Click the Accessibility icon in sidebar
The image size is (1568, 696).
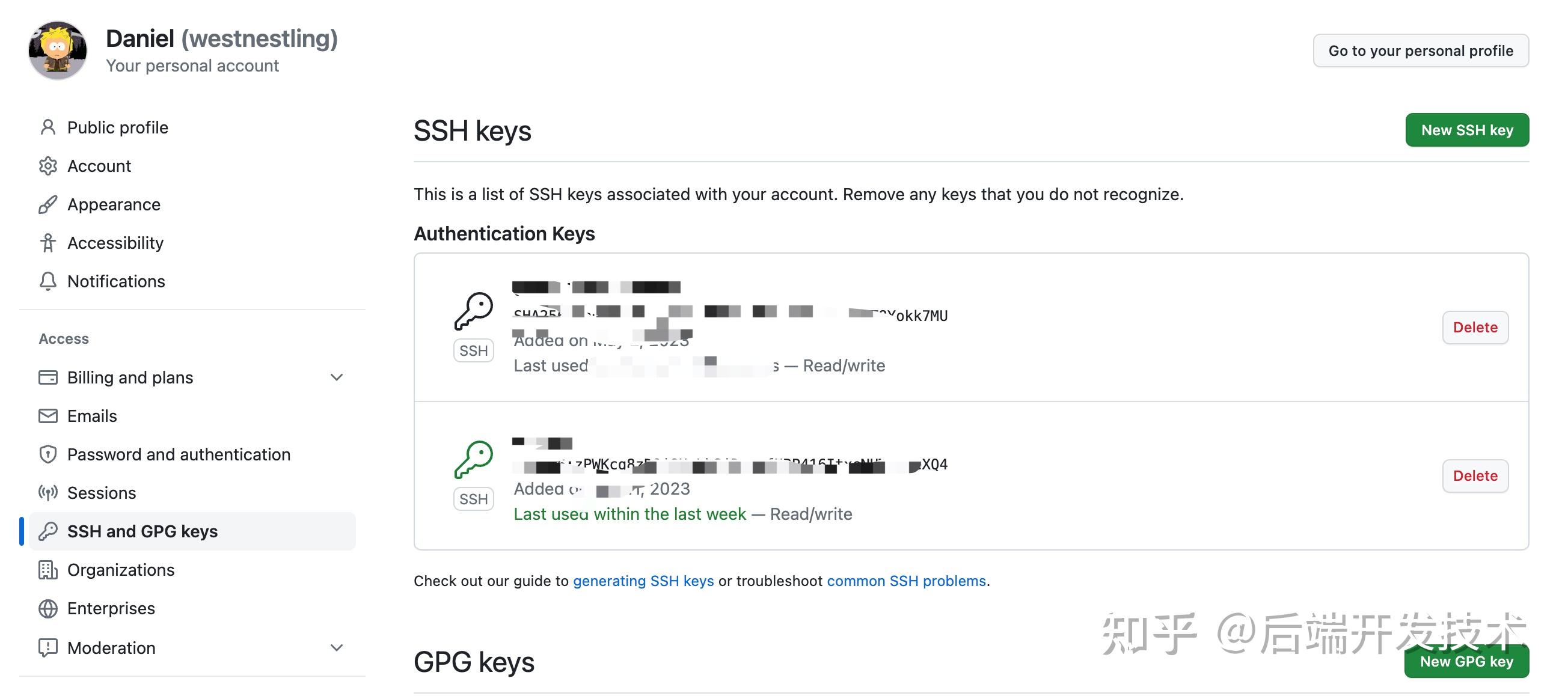48,243
